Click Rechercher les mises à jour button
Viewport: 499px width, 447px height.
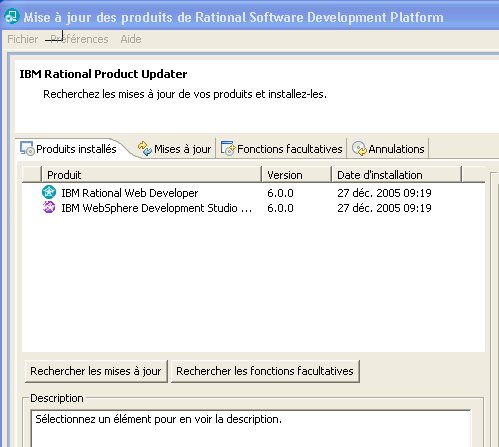click(x=96, y=371)
